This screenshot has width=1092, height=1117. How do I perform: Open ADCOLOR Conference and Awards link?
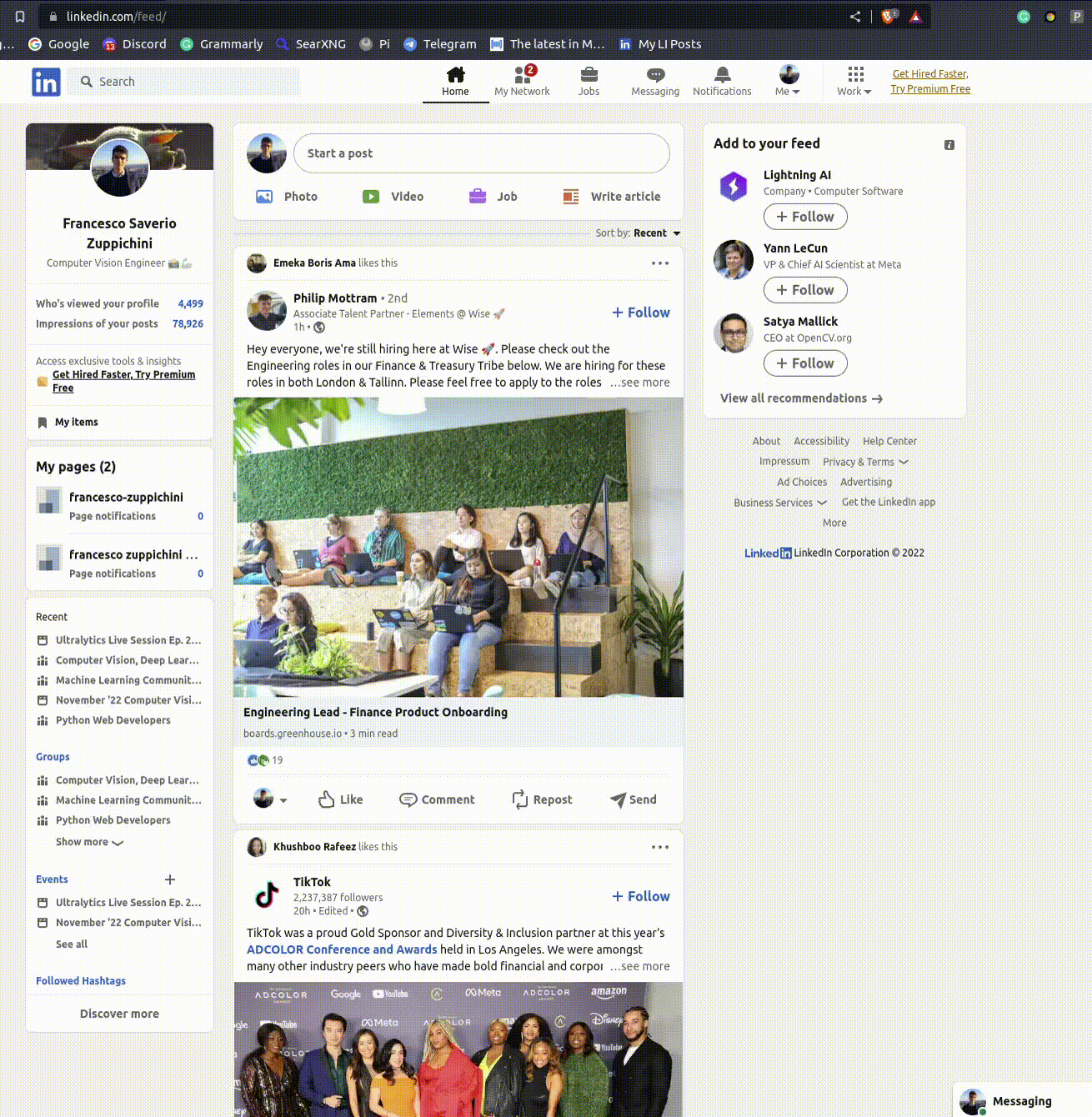point(342,949)
